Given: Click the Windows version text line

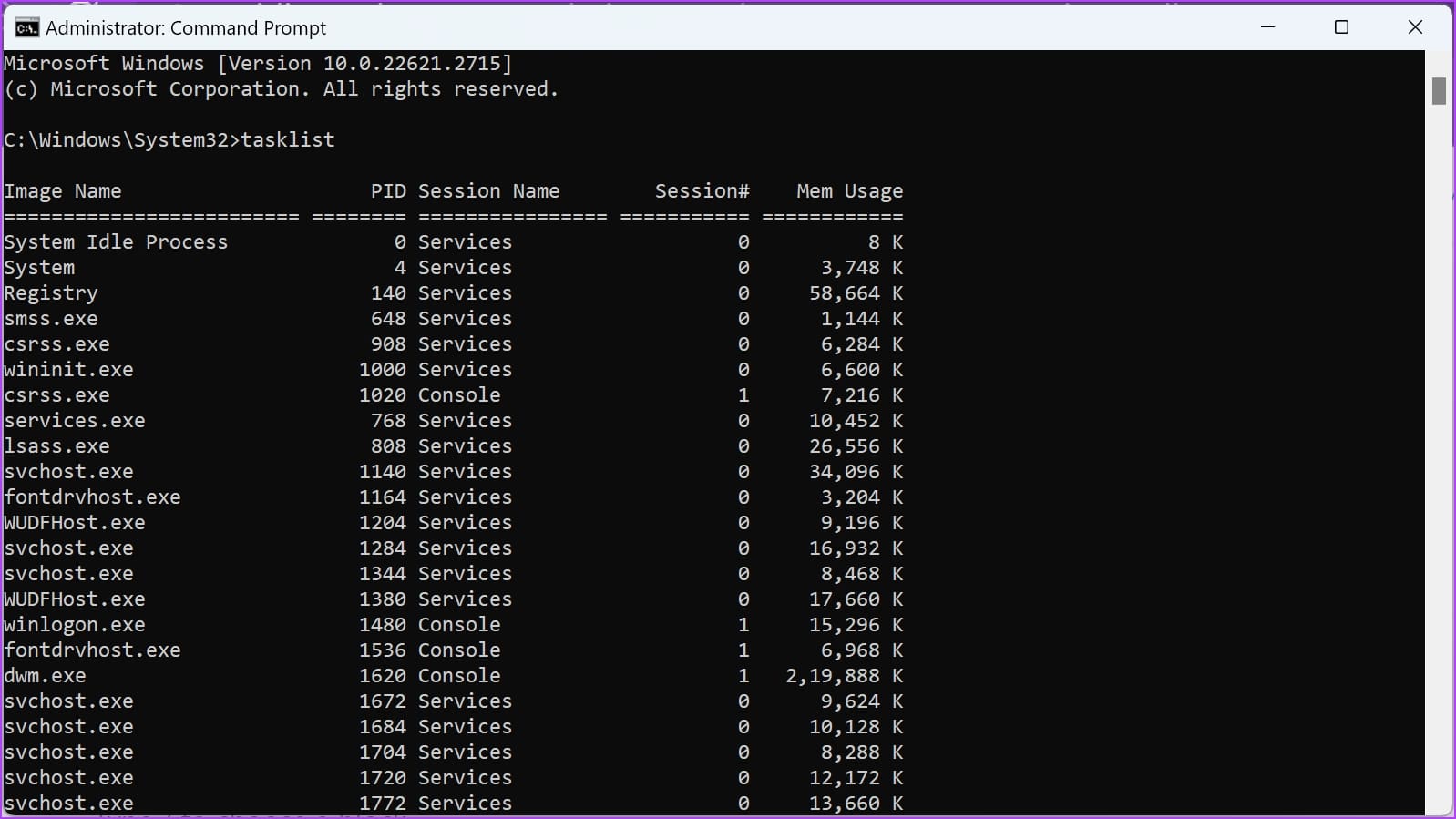Looking at the screenshot, I should pyautogui.click(x=259, y=64).
